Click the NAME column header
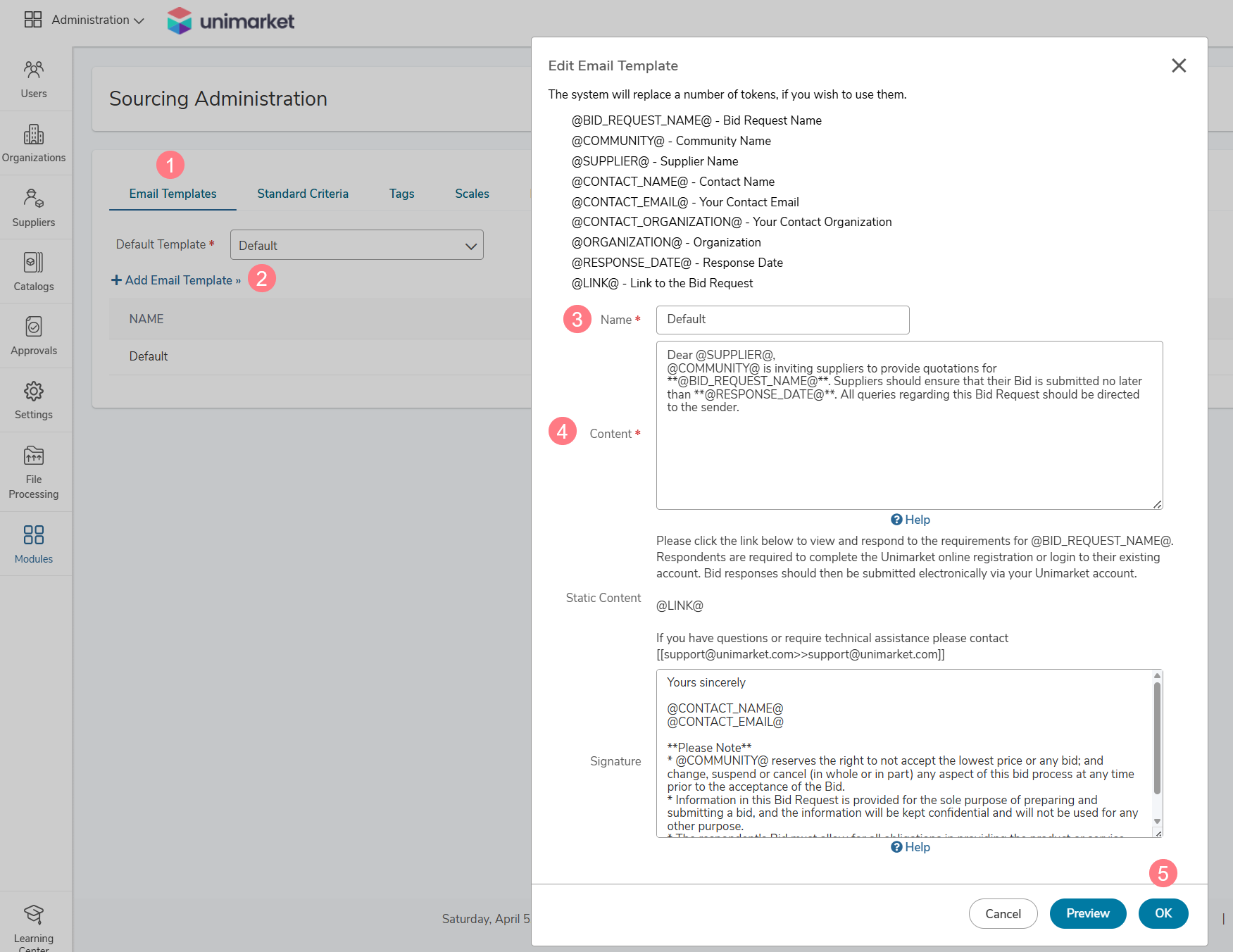Screen dimensions: 1233x952 click(x=146, y=319)
